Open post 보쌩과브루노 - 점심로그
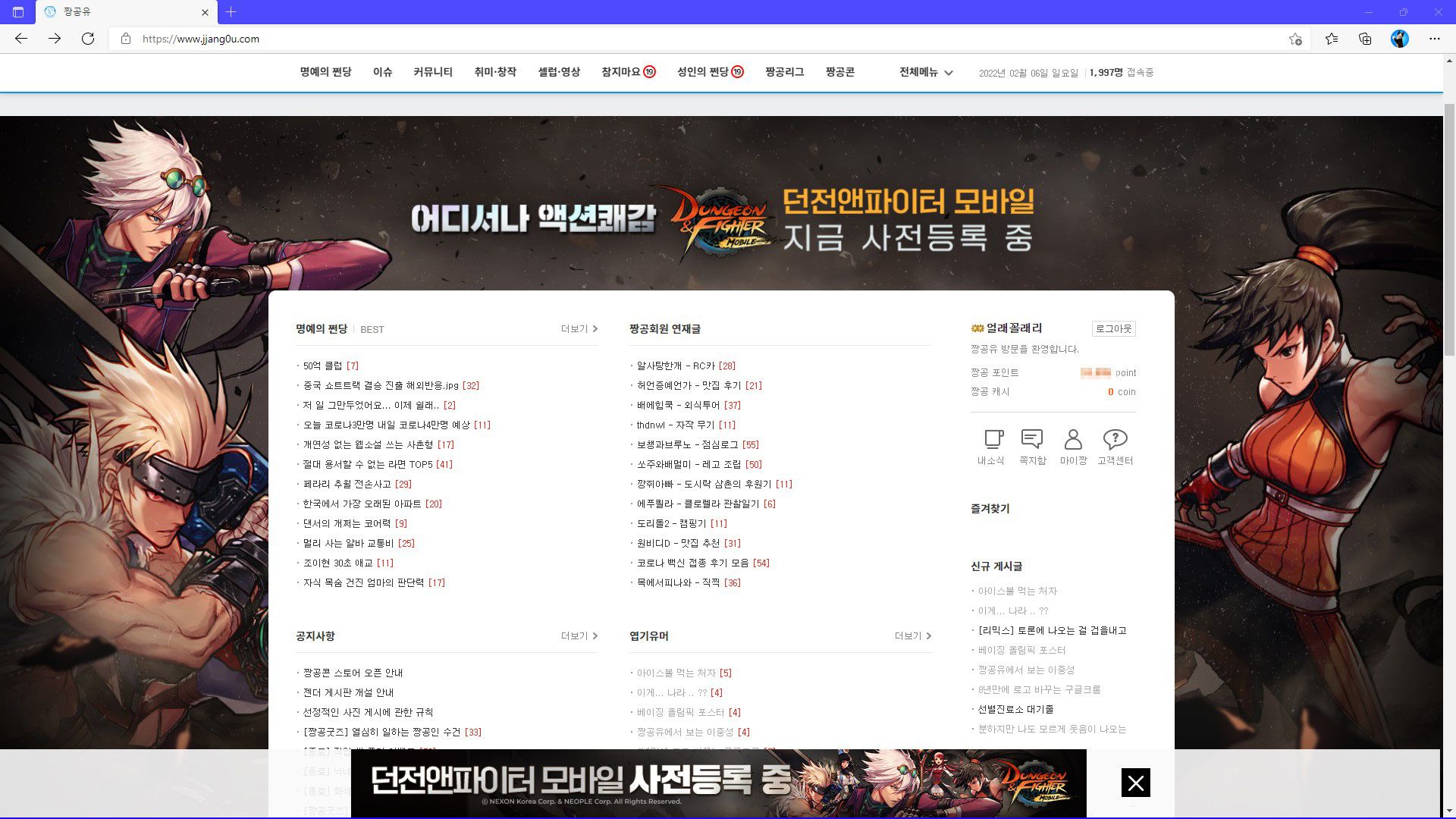This screenshot has height=819, width=1456. 687,445
